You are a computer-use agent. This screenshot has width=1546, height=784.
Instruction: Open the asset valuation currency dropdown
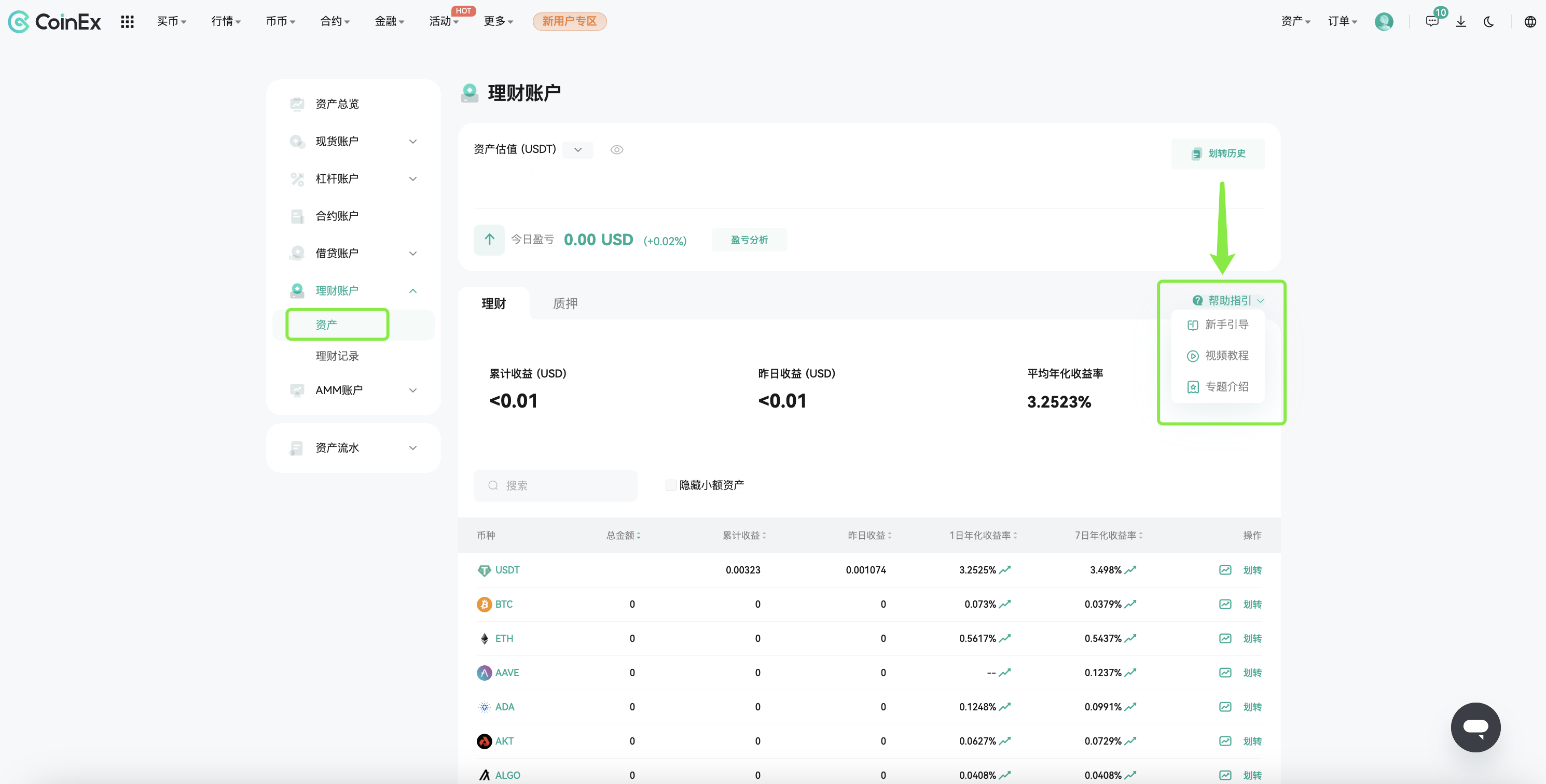tap(578, 149)
